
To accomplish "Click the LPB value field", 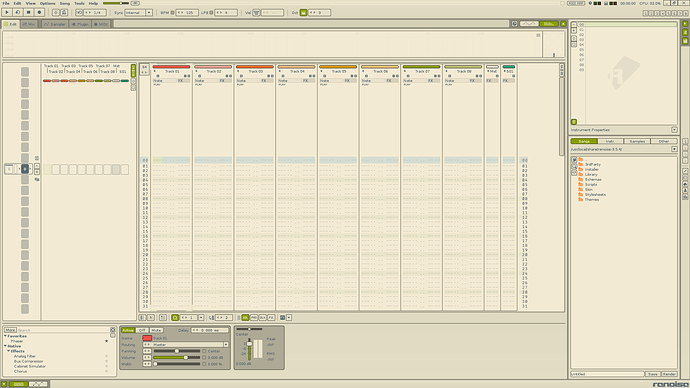I will (x=226, y=13).
